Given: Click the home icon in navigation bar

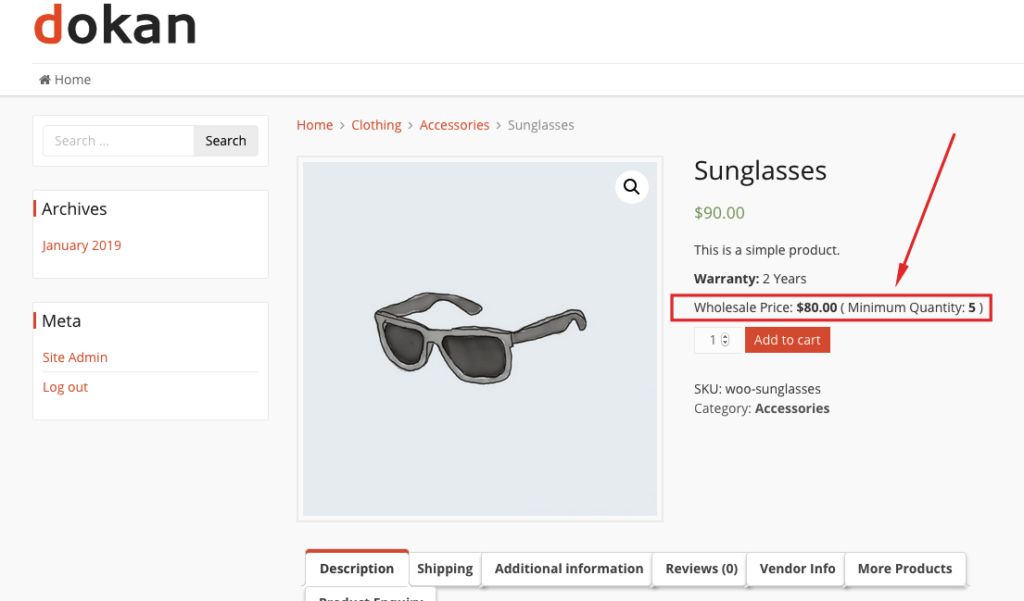Looking at the screenshot, I should pos(44,80).
